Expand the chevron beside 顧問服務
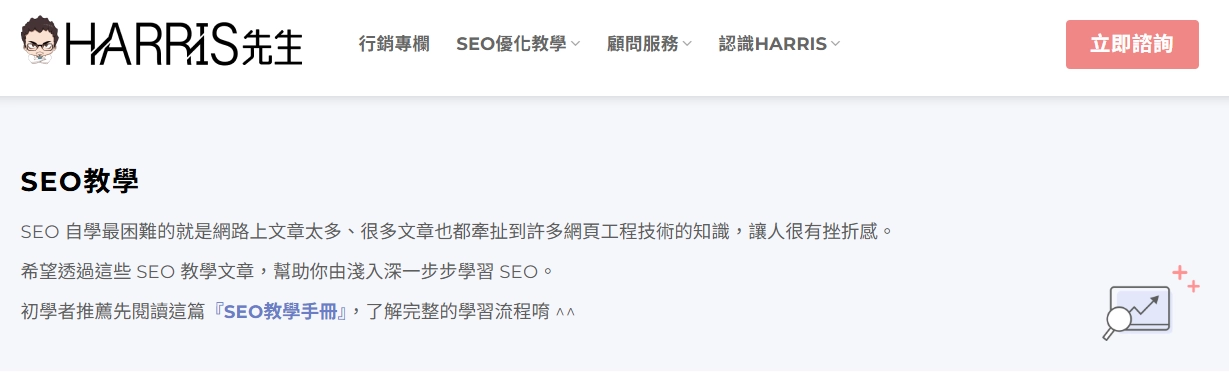 coord(687,44)
